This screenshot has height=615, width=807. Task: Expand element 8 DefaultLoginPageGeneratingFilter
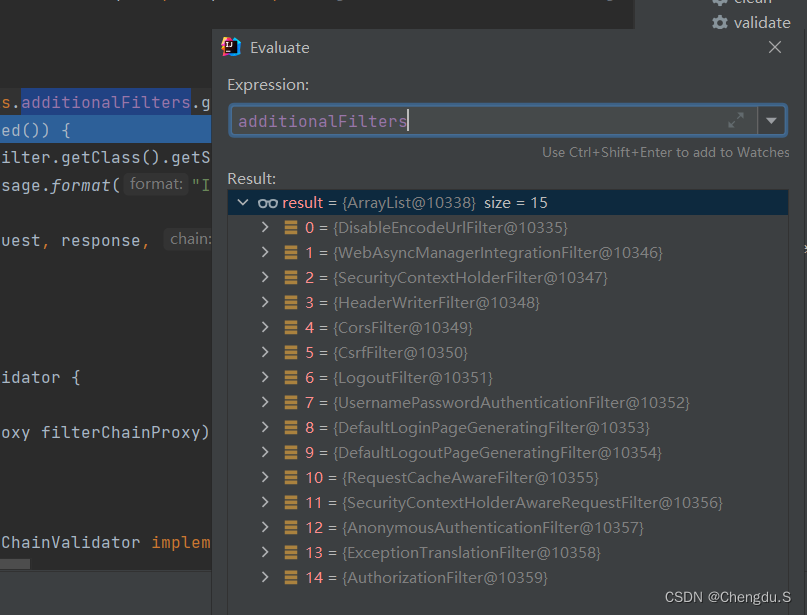265,427
